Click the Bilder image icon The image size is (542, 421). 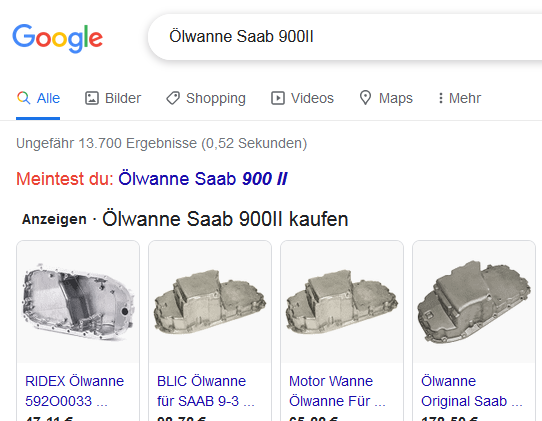tap(92, 98)
